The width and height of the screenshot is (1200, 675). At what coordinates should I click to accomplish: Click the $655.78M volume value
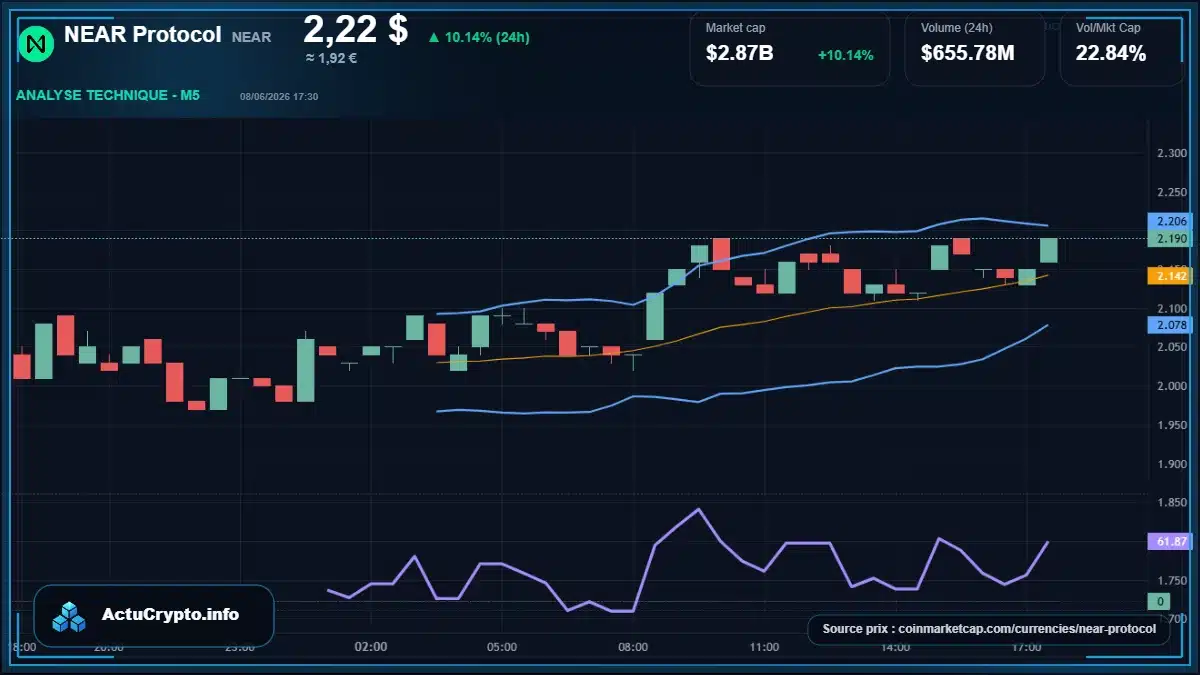coord(967,54)
